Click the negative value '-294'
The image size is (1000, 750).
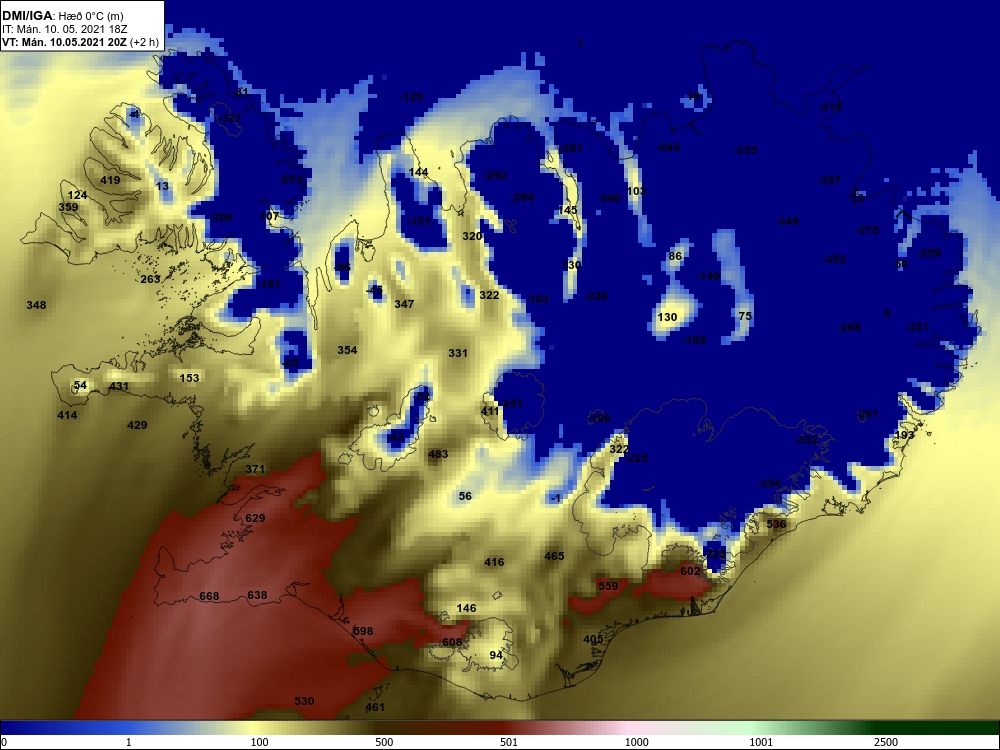click(522, 197)
